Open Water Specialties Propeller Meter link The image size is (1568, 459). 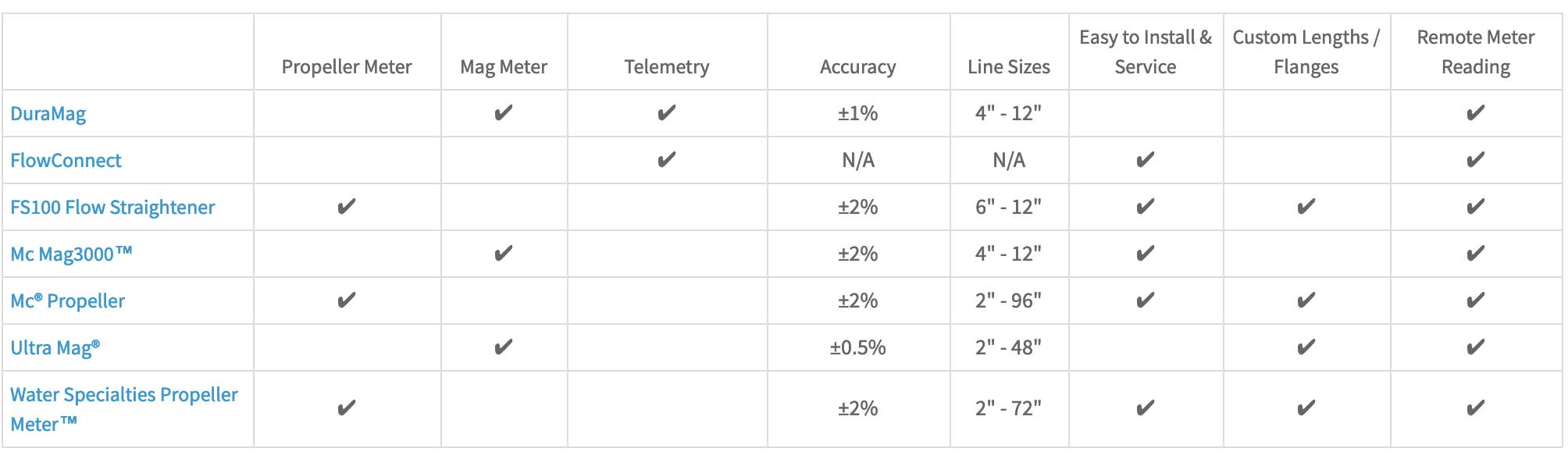[x=123, y=395]
